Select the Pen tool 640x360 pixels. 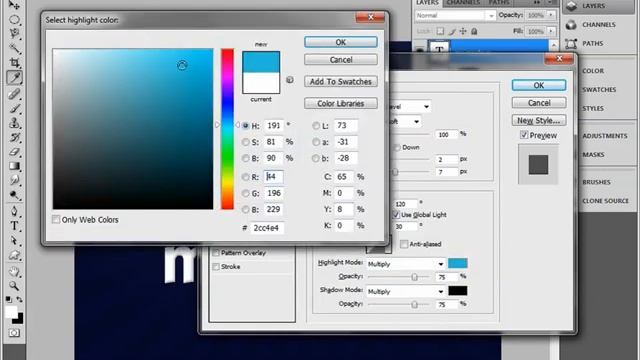pos(14,211)
